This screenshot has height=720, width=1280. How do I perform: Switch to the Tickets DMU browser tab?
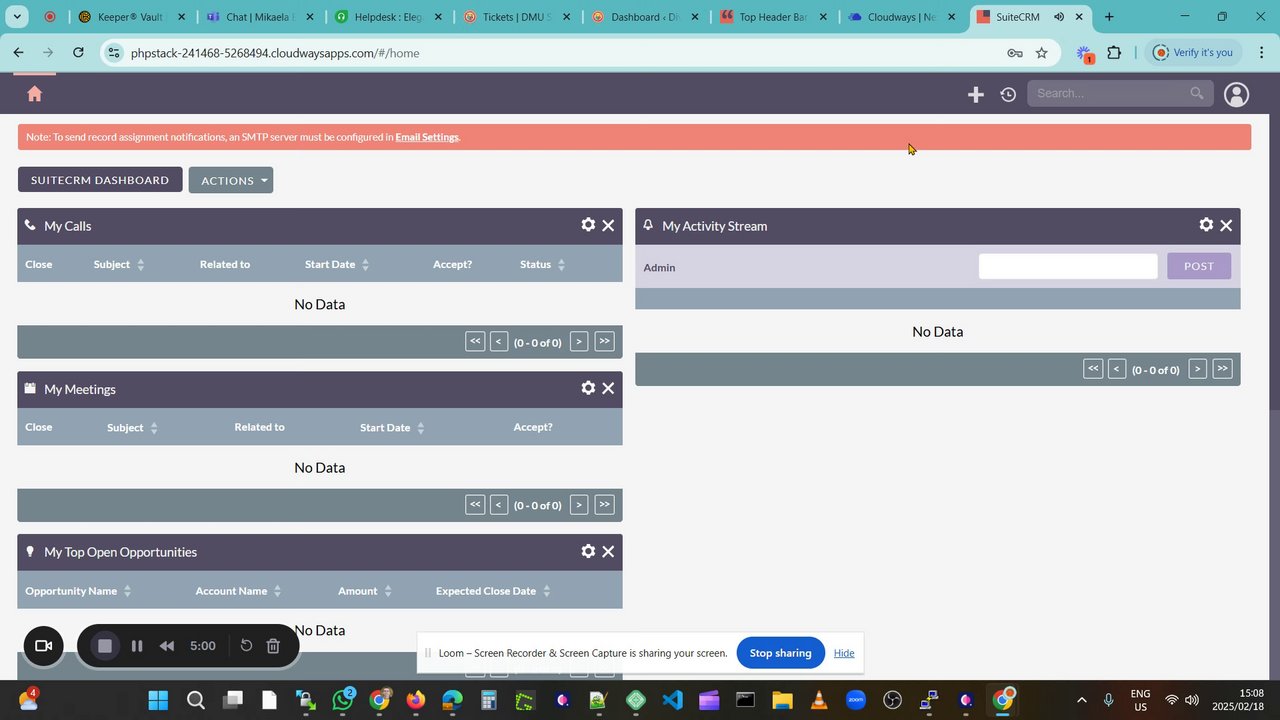click(519, 17)
